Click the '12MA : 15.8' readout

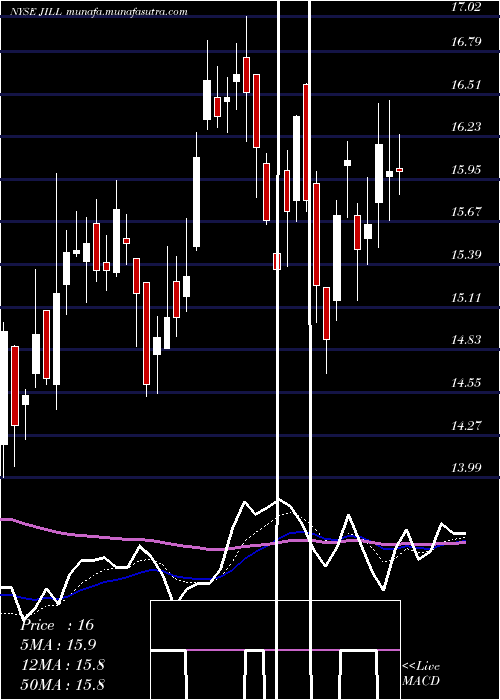tap(62, 665)
